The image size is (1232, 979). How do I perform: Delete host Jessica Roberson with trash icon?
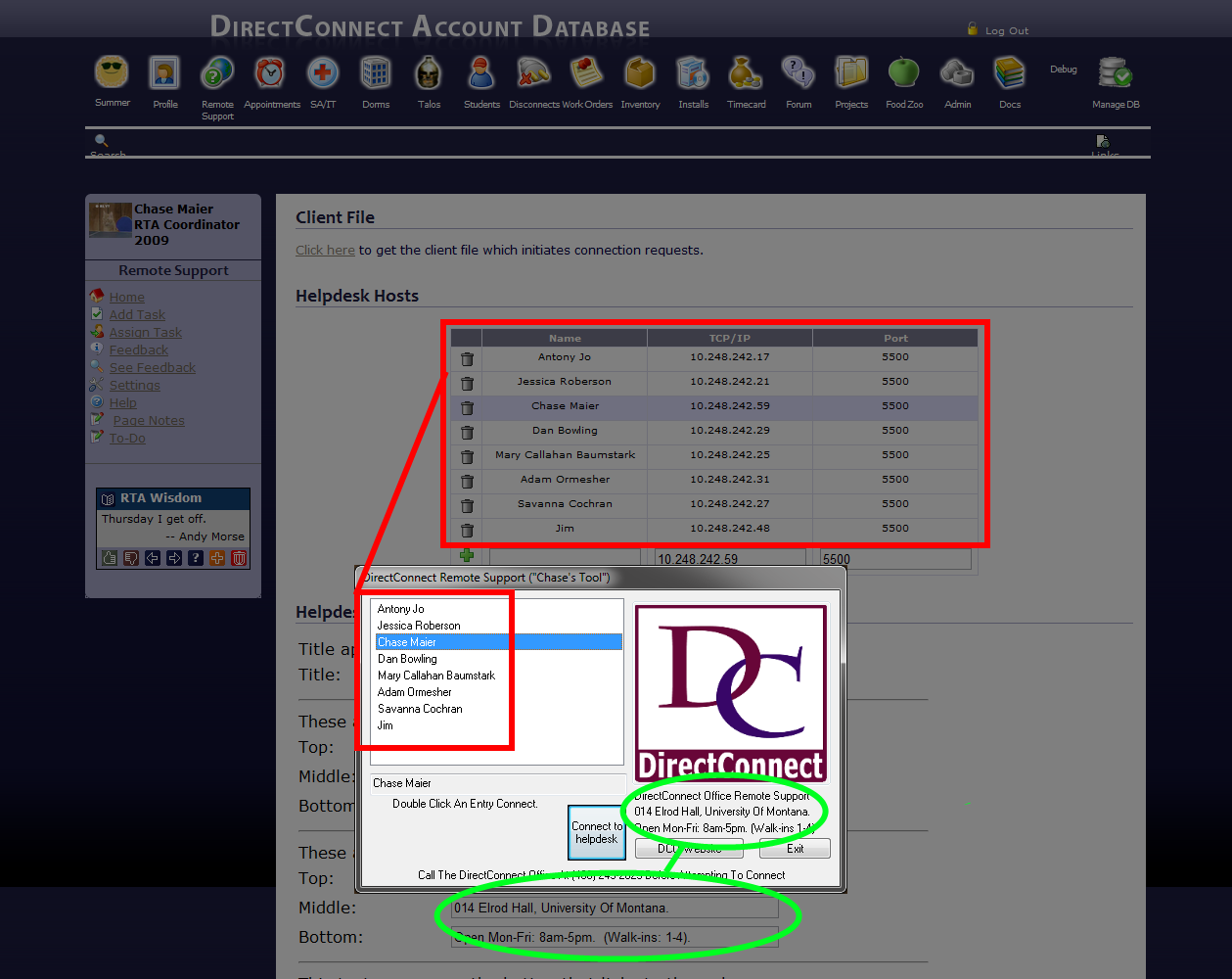(467, 384)
